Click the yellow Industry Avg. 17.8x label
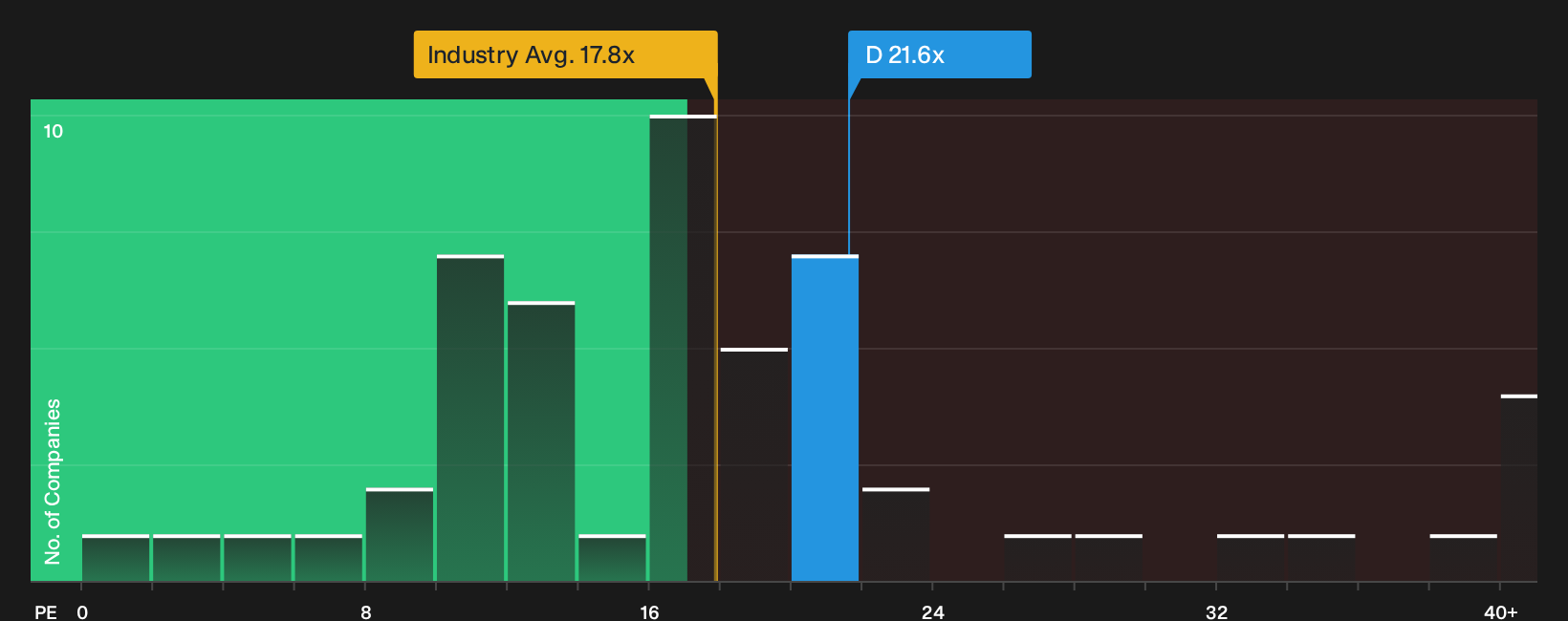 coord(565,54)
